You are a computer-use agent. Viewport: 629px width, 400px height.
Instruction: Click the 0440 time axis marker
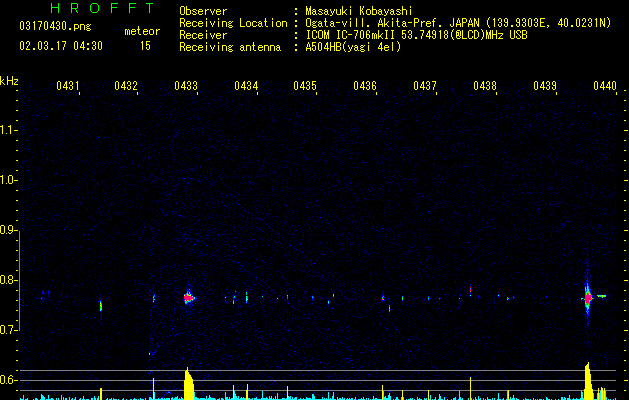(x=605, y=85)
